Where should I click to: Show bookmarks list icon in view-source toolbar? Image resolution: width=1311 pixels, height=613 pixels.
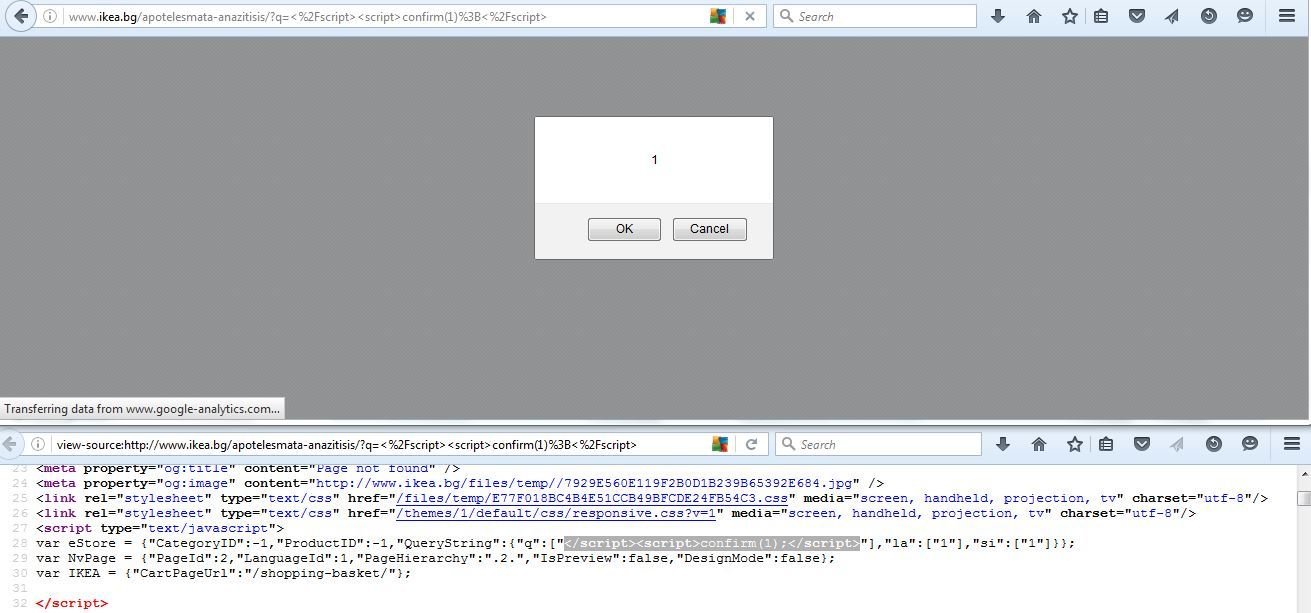point(1106,444)
